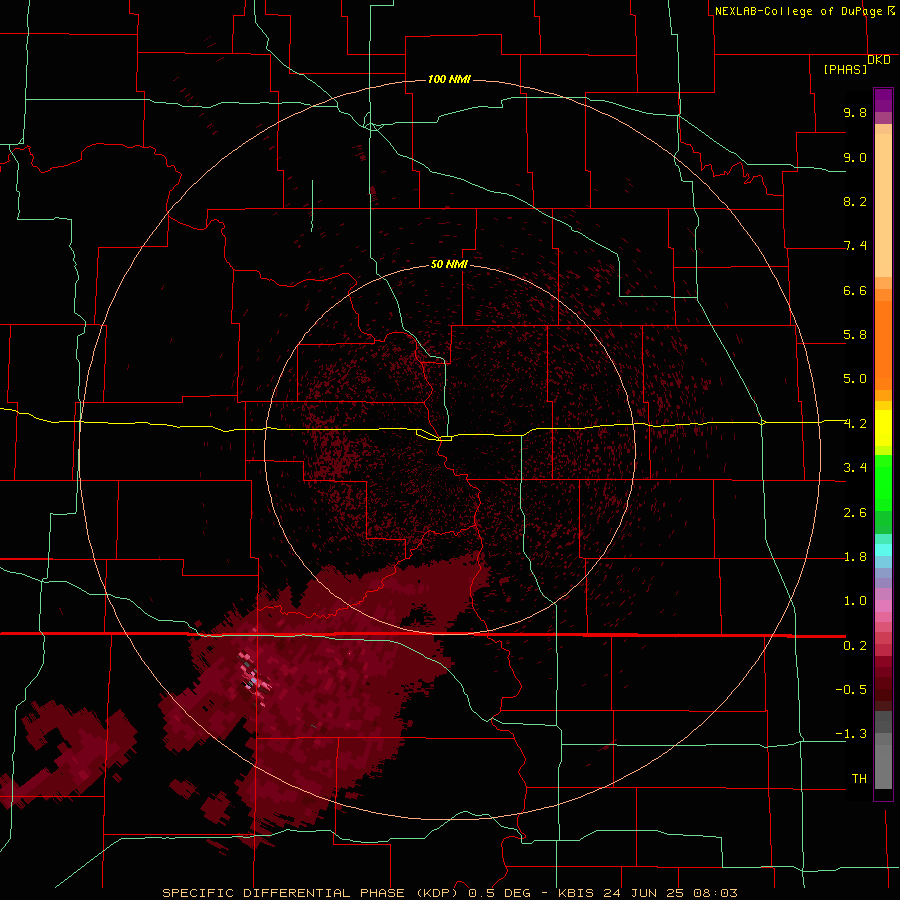The height and width of the screenshot is (900, 900).
Task: Click the 5.8 color scale label
Action: pyautogui.click(x=855, y=335)
